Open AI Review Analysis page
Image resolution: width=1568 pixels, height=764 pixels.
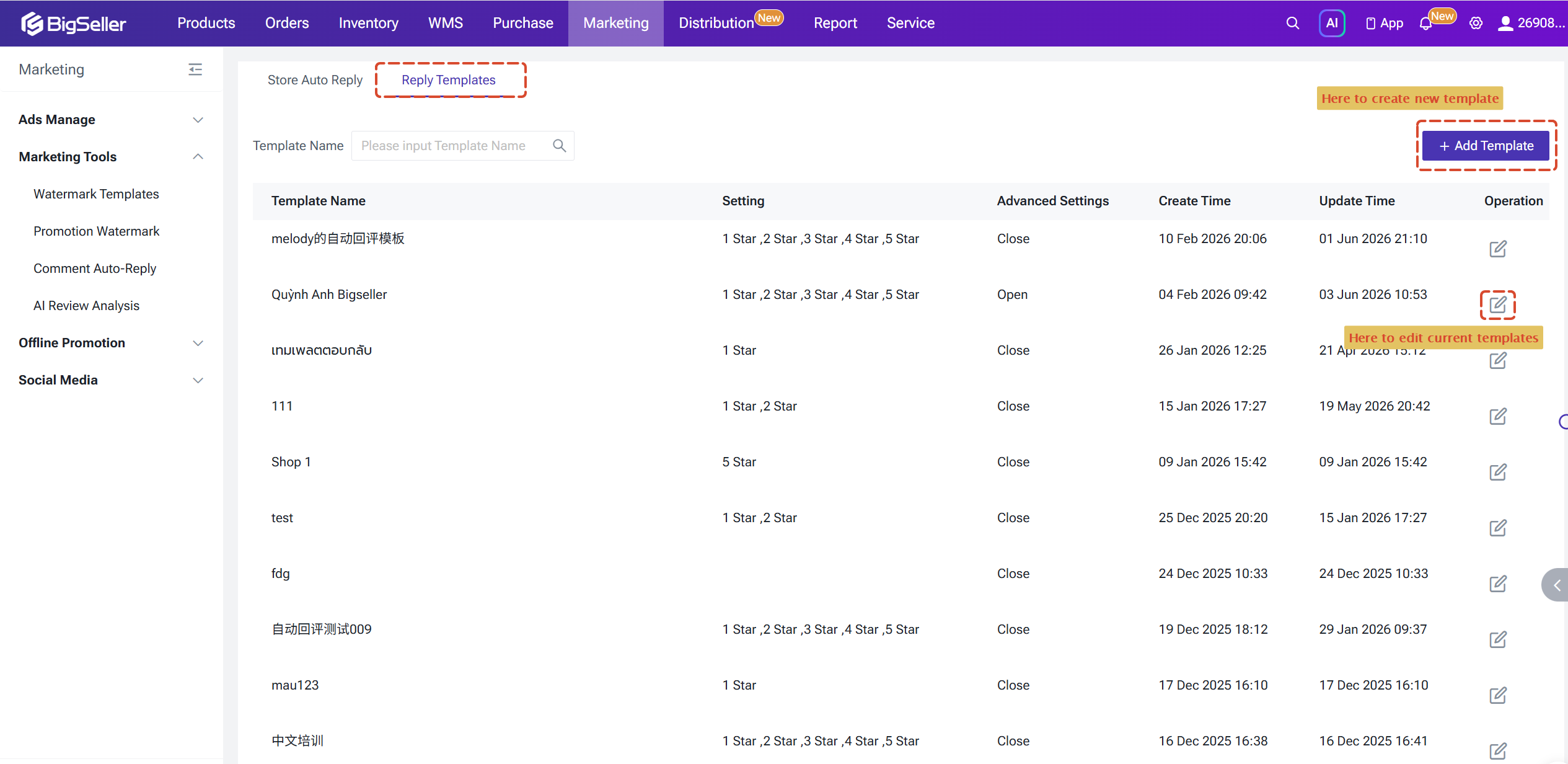[x=87, y=306]
